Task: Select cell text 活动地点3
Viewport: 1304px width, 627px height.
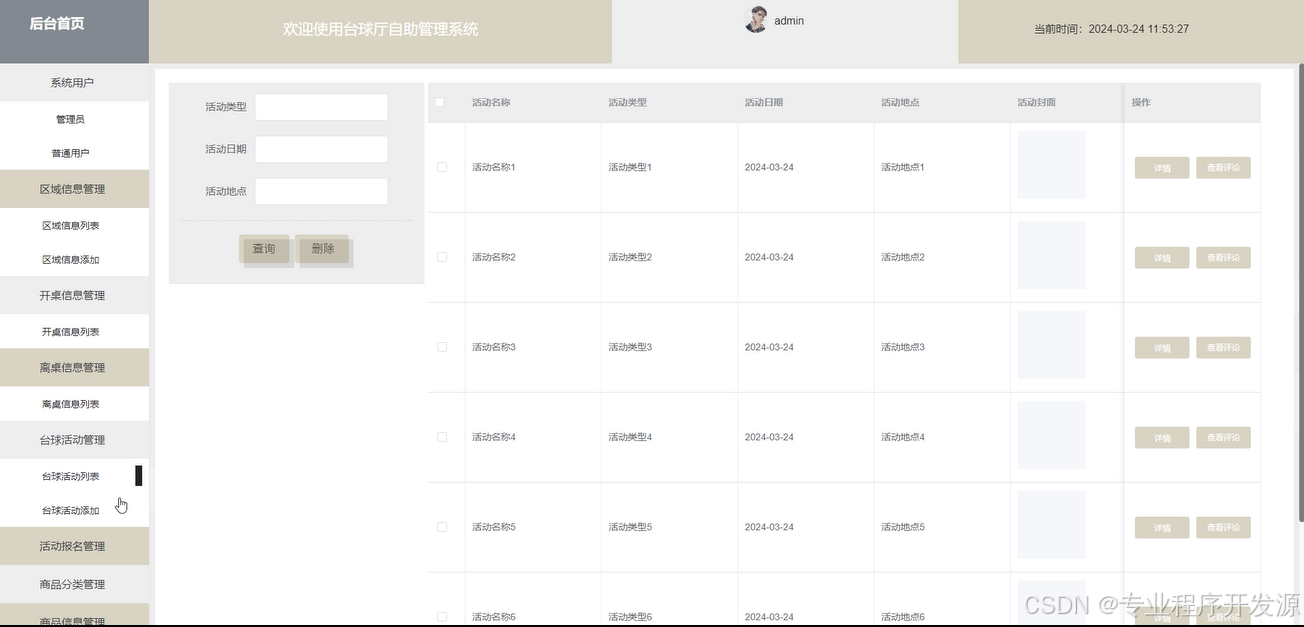Action: click(903, 347)
